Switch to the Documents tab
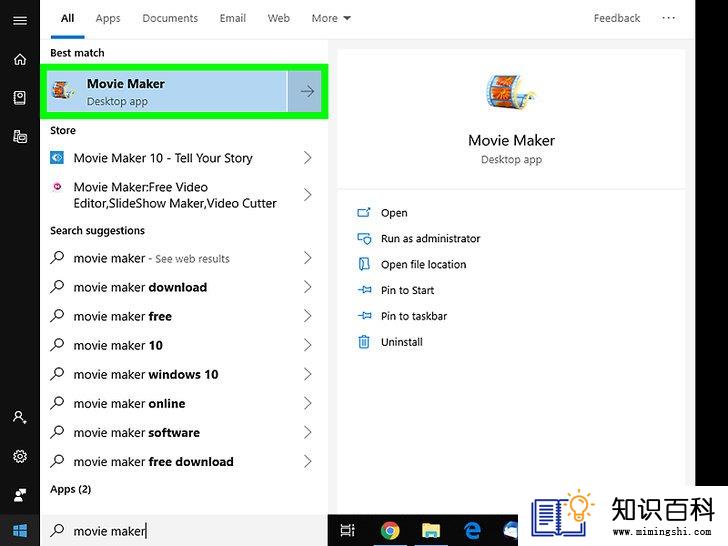This screenshot has width=728, height=546. [x=170, y=18]
